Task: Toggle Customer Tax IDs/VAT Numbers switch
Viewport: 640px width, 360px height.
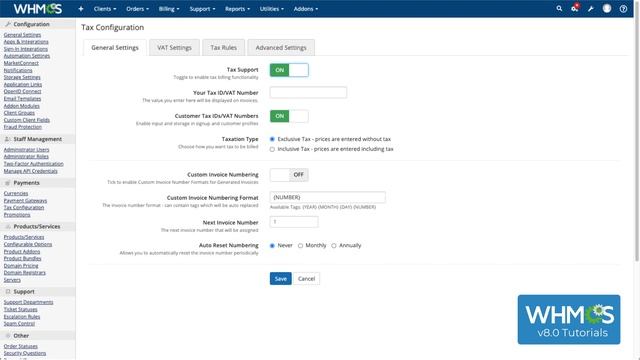Action: tap(289, 116)
